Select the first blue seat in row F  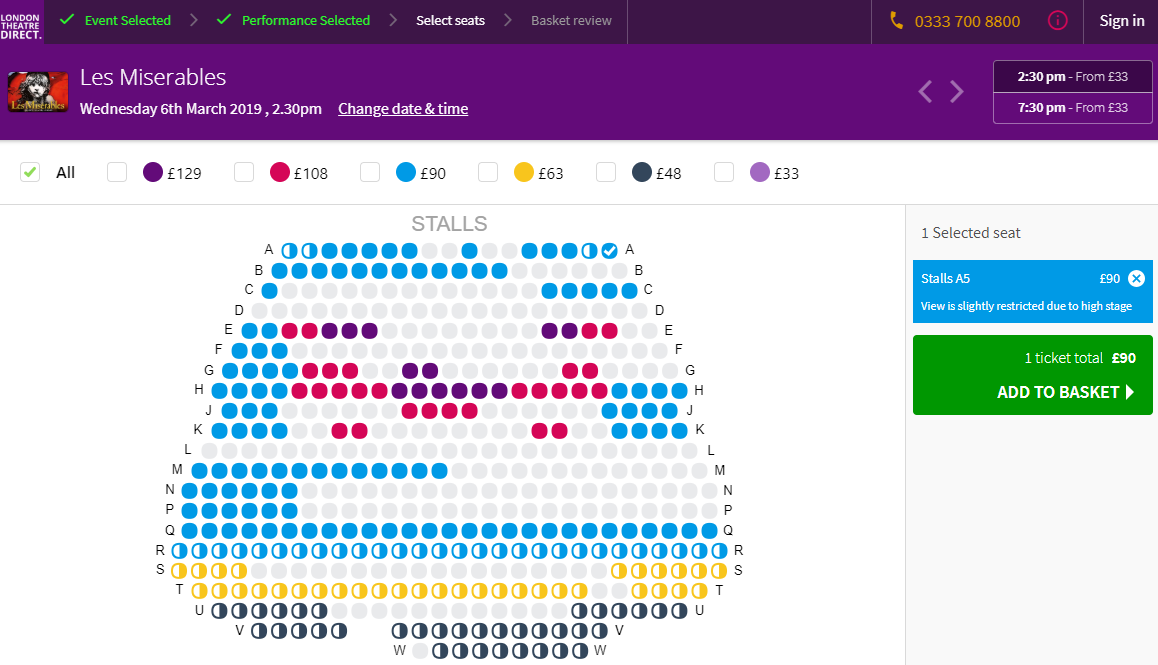tap(239, 350)
